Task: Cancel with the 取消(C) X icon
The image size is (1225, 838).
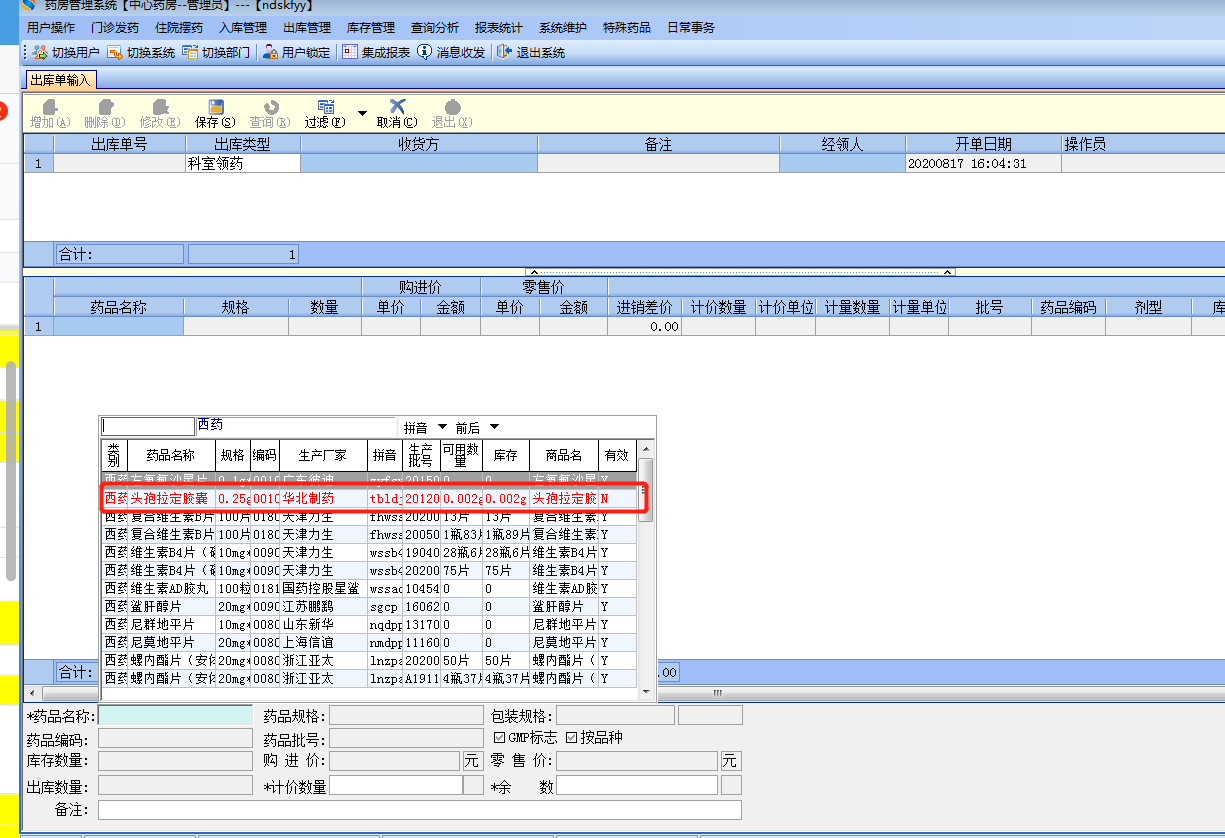Action: (397, 106)
